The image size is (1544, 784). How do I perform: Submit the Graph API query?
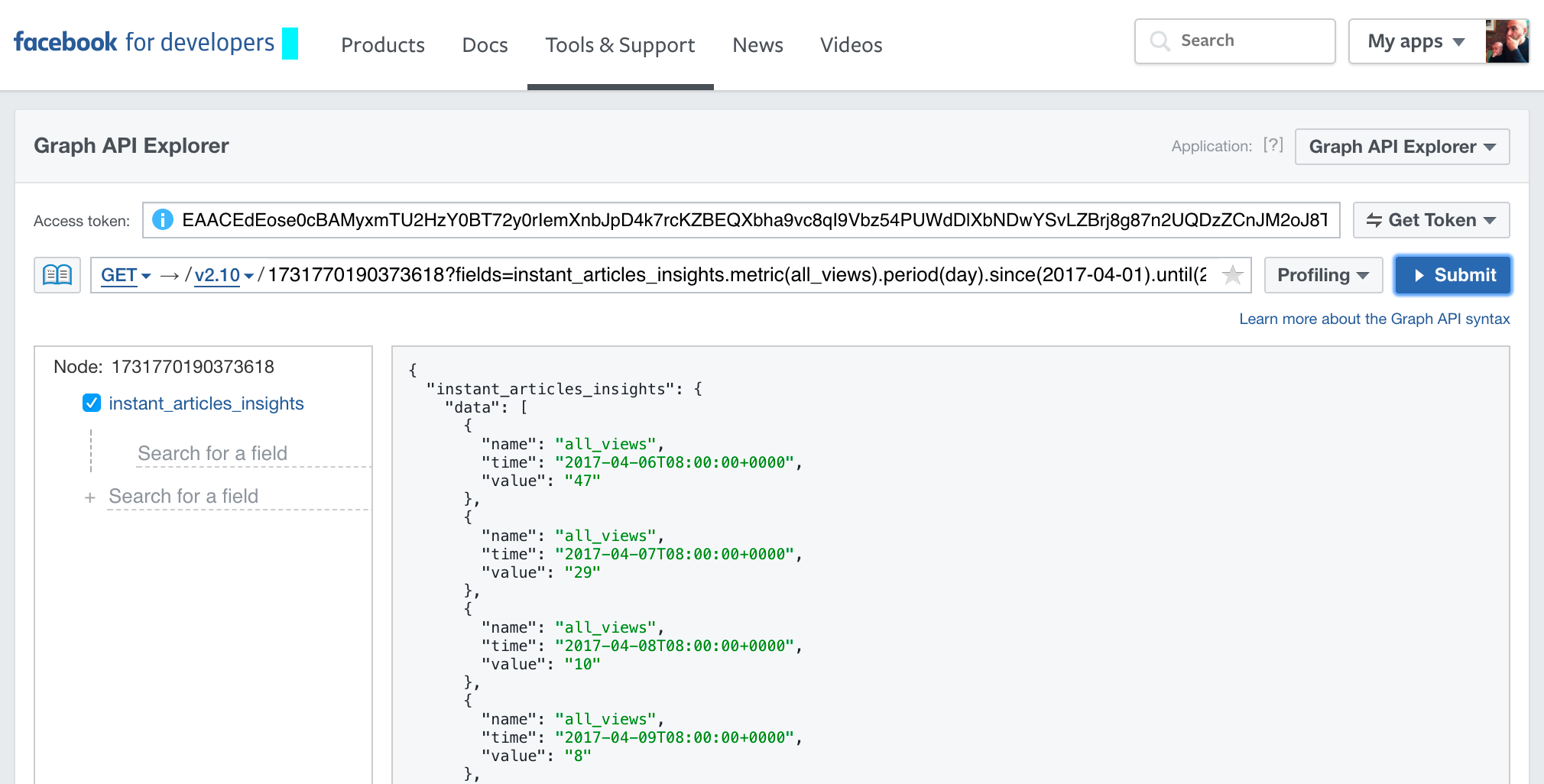tap(1452, 275)
